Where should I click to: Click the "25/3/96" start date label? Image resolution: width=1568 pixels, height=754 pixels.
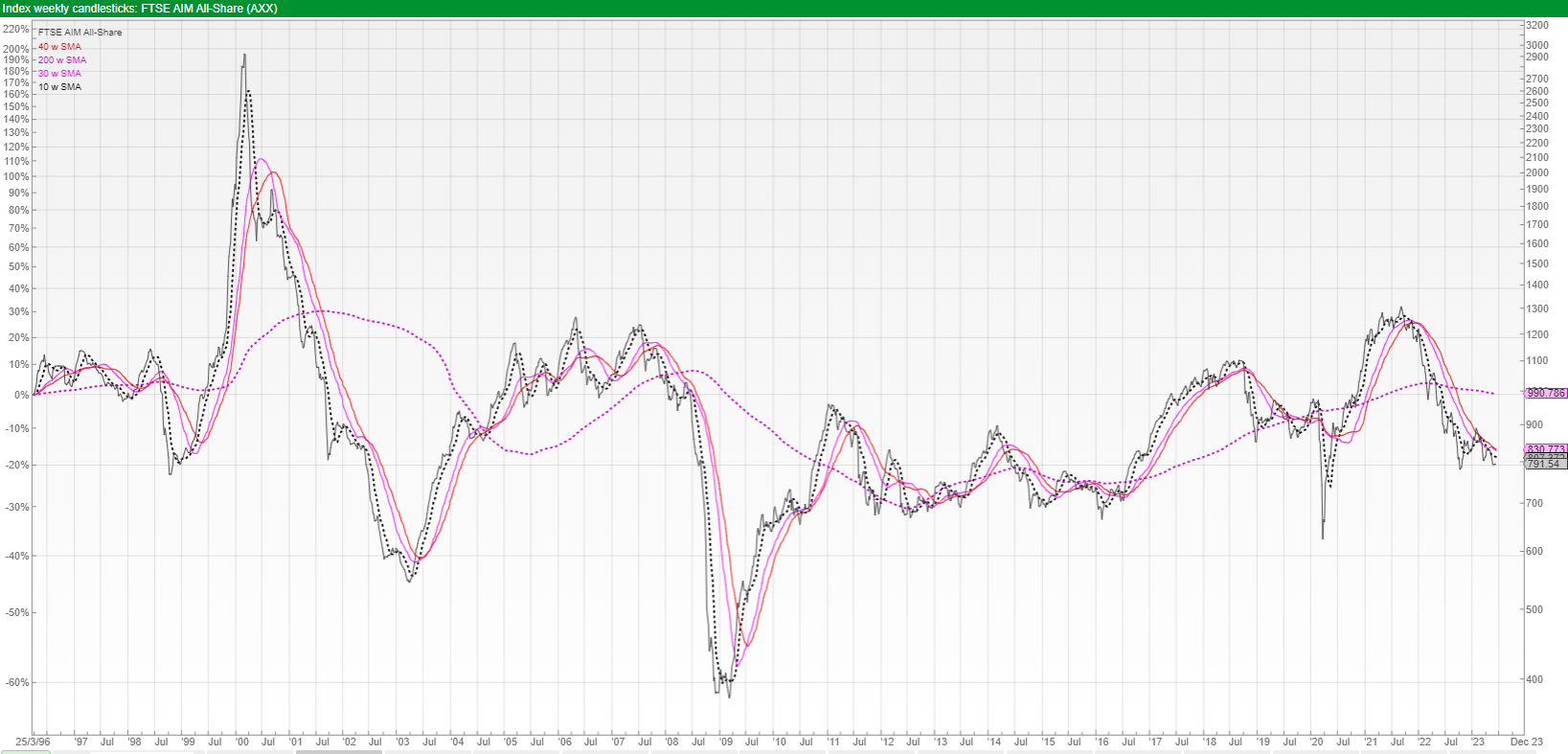pos(34,742)
